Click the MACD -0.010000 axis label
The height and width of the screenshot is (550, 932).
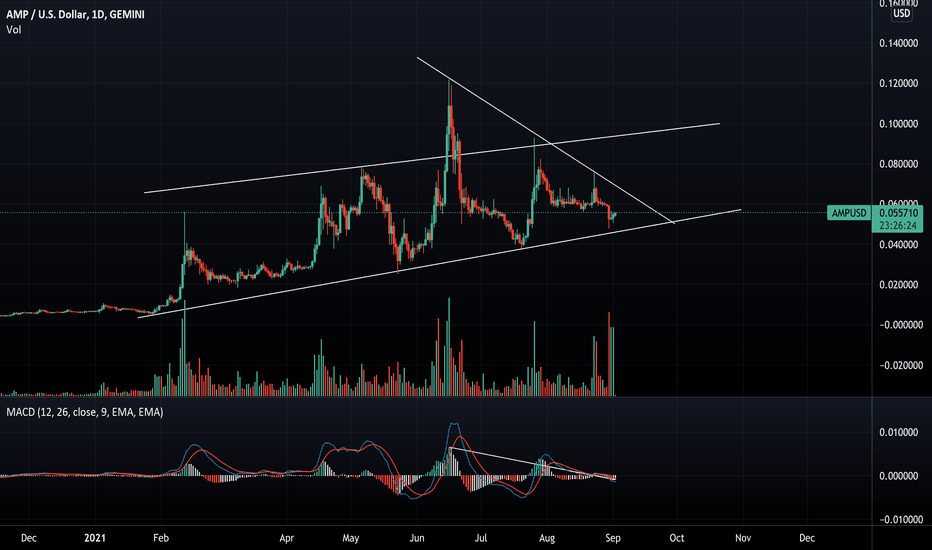[900, 519]
